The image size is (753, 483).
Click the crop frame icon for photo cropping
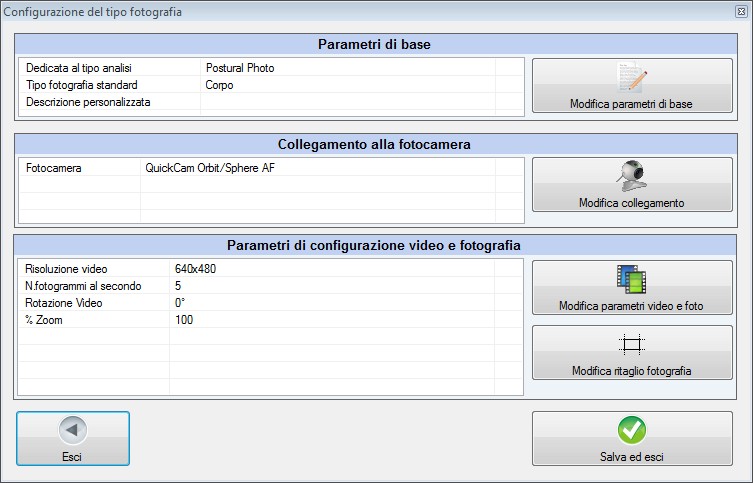pyautogui.click(x=632, y=344)
